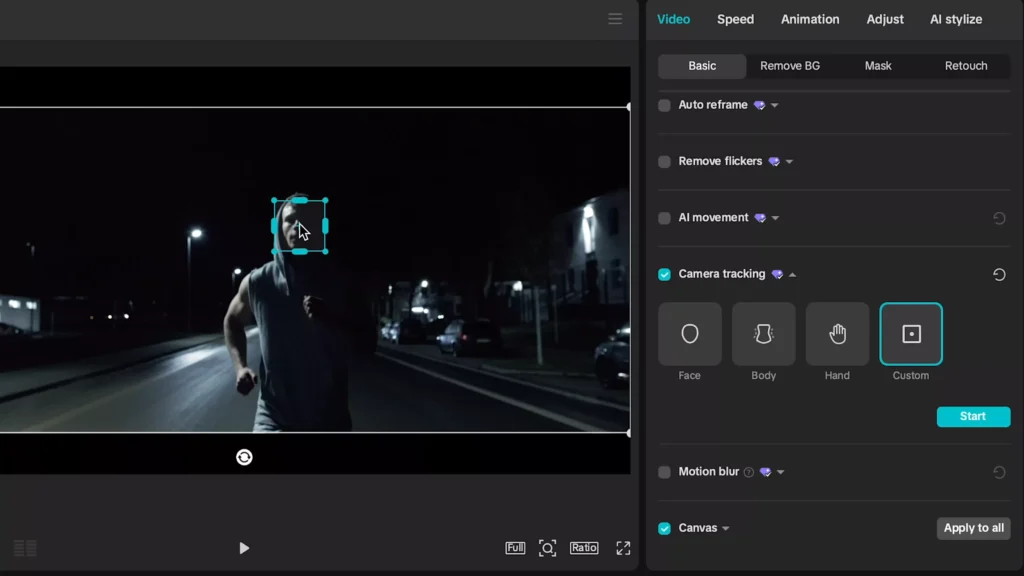Select the Body tracking option
This screenshot has width=1024, height=576.
(763, 334)
